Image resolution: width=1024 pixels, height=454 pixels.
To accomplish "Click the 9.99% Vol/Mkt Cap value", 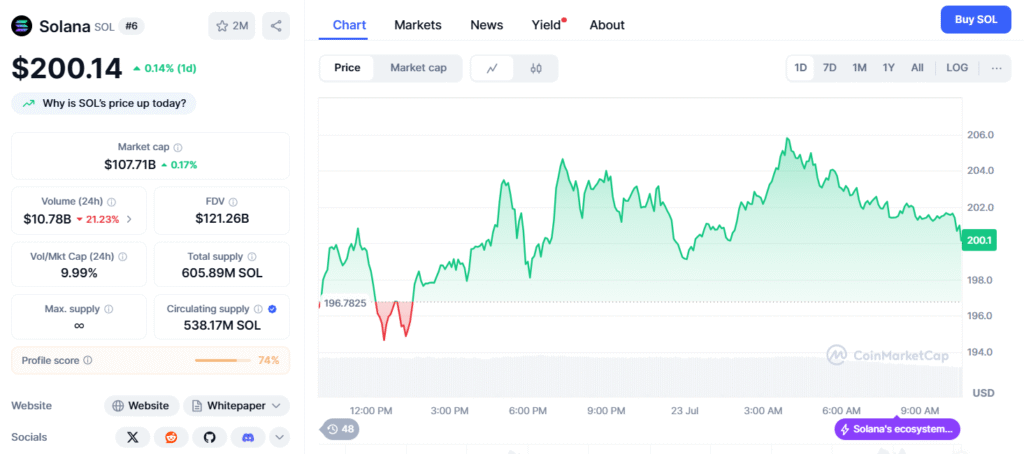I will click(x=78, y=273).
